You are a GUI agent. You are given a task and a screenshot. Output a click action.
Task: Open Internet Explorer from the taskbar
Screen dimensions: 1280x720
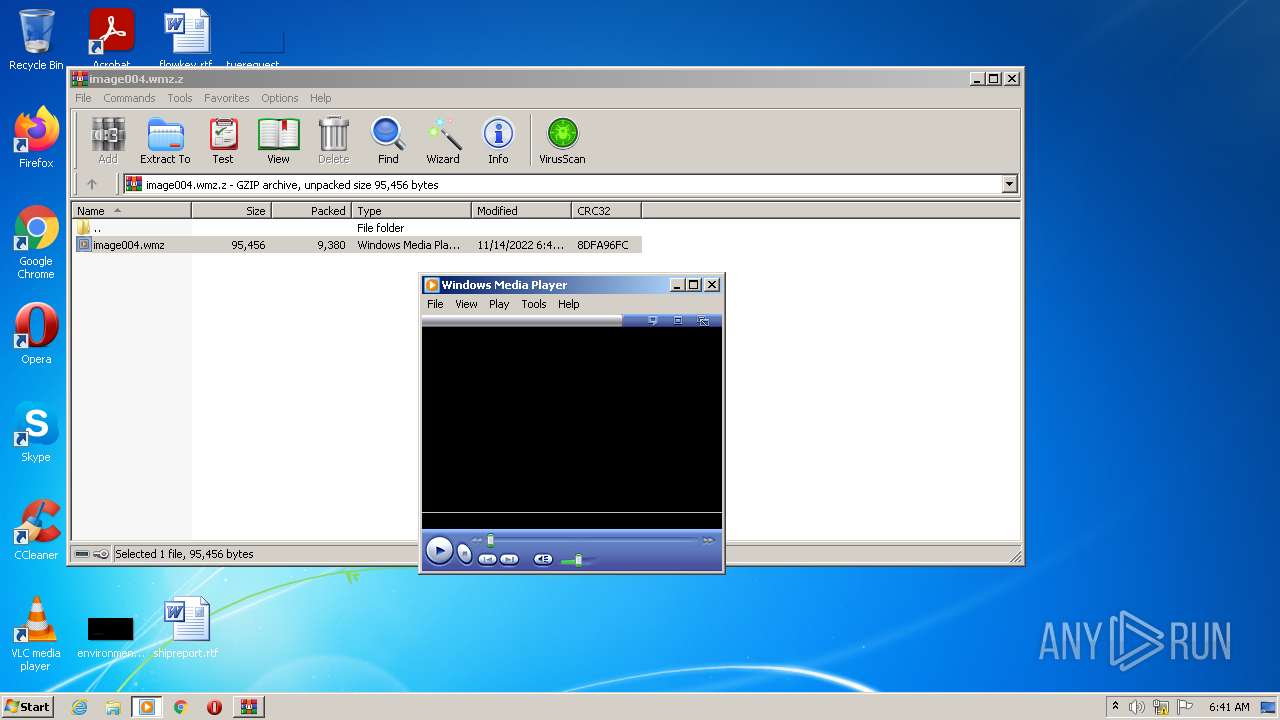(x=80, y=707)
